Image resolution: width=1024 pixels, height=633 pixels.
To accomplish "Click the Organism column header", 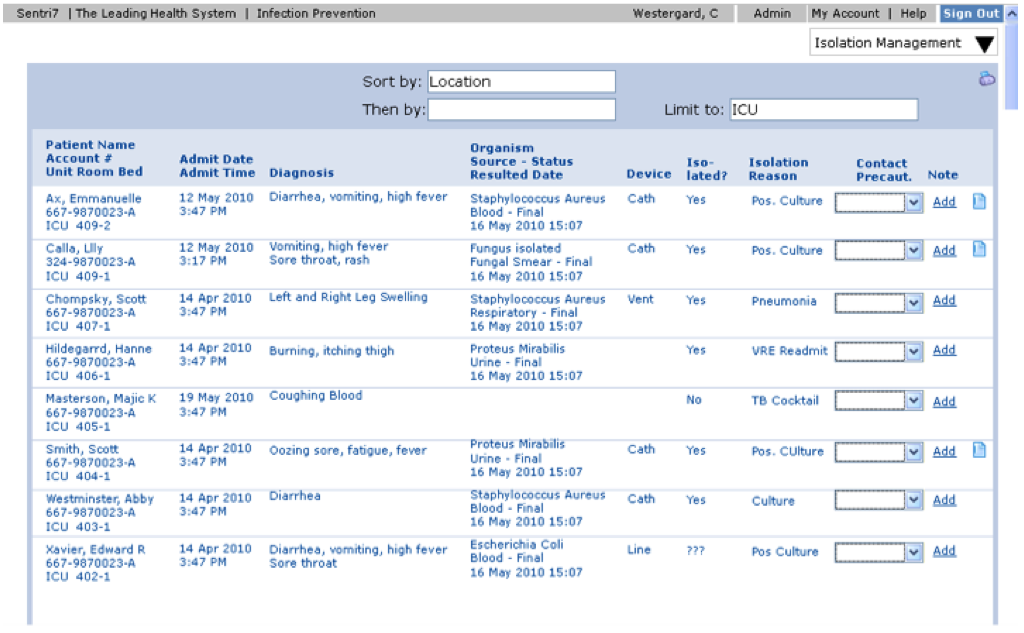I will (x=502, y=148).
